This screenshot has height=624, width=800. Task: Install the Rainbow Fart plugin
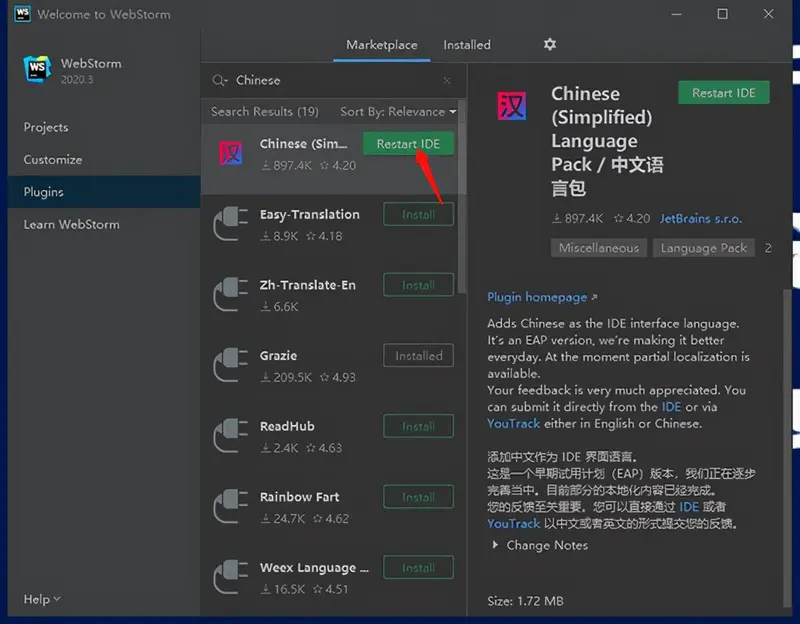(418, 497)
